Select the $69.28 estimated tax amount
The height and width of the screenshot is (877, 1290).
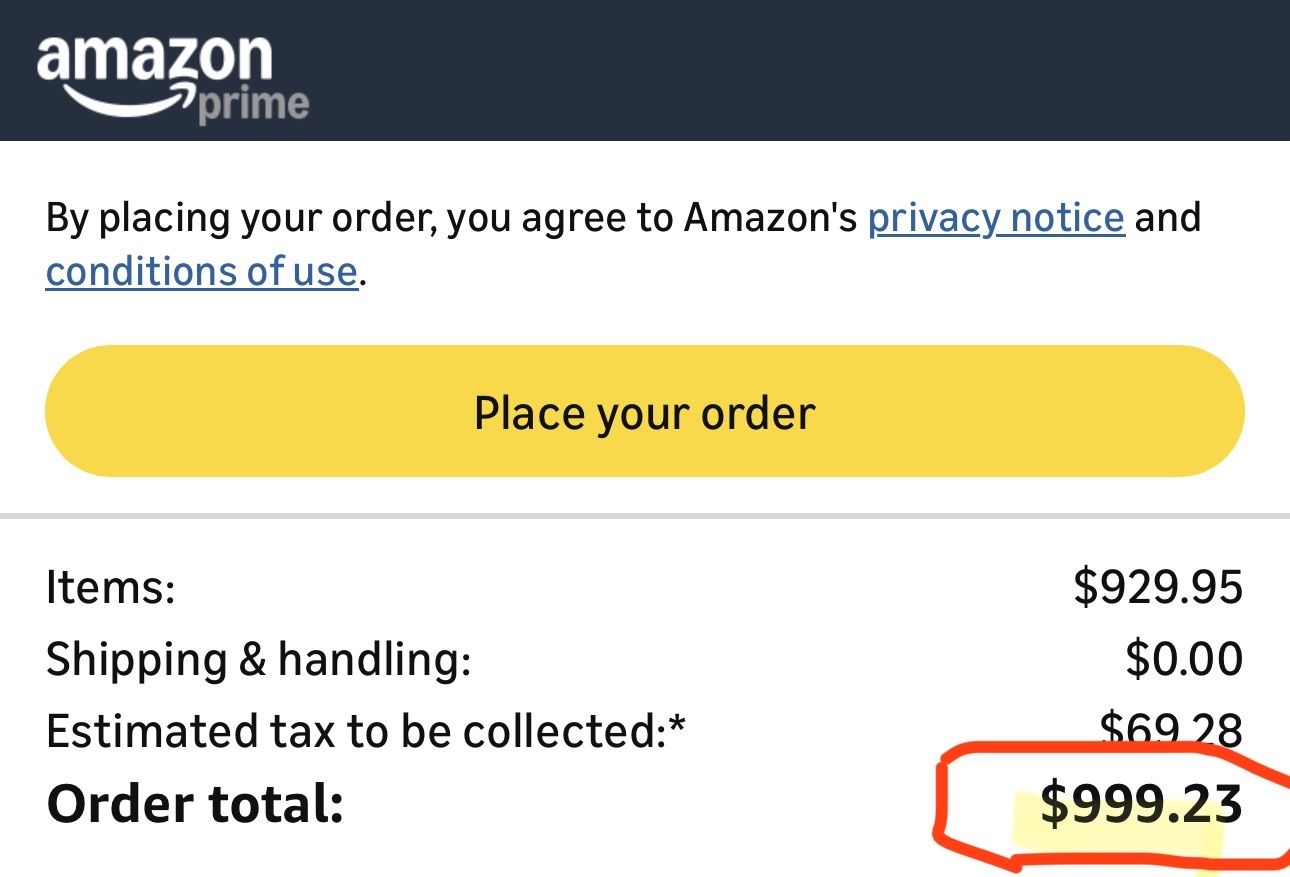coord(1170,728)
